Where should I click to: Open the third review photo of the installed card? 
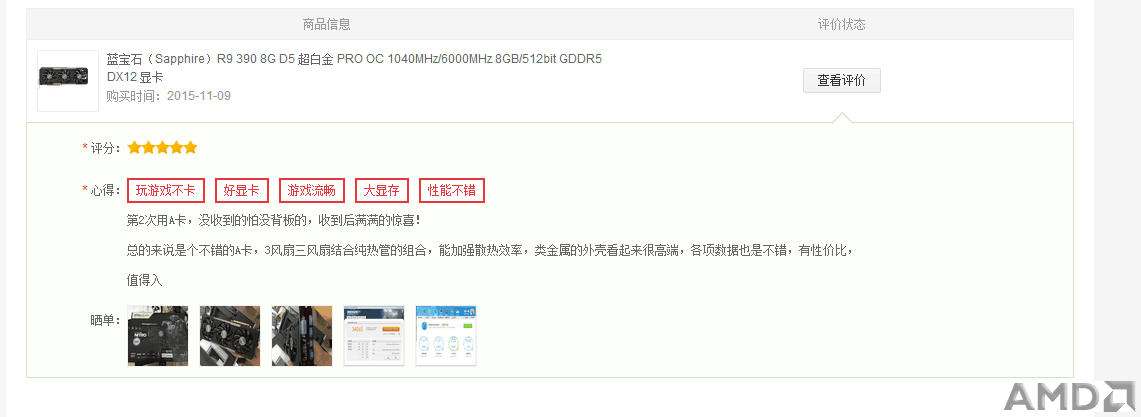(302, 335)
